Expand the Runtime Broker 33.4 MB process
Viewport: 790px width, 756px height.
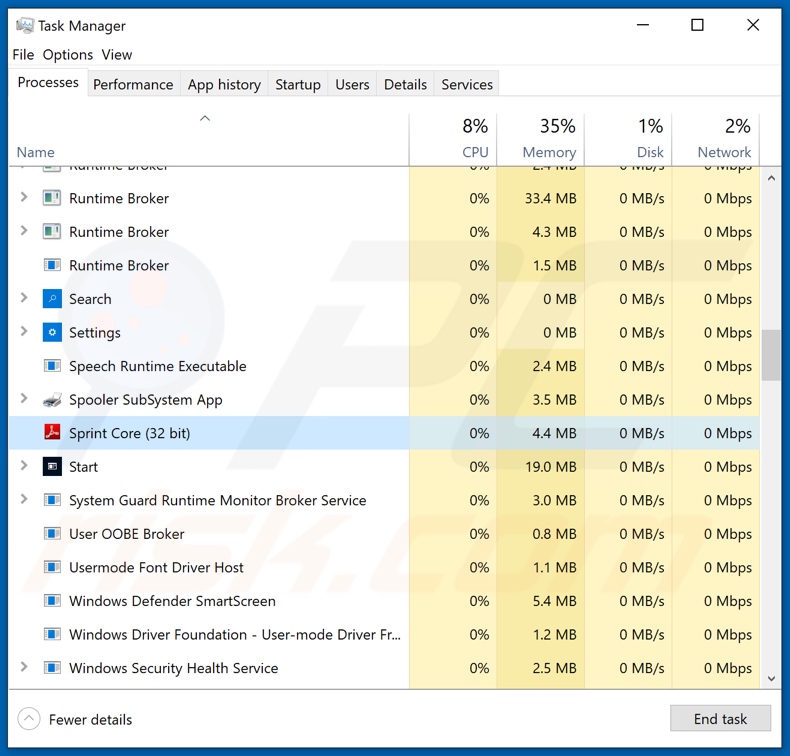(23, 197)
